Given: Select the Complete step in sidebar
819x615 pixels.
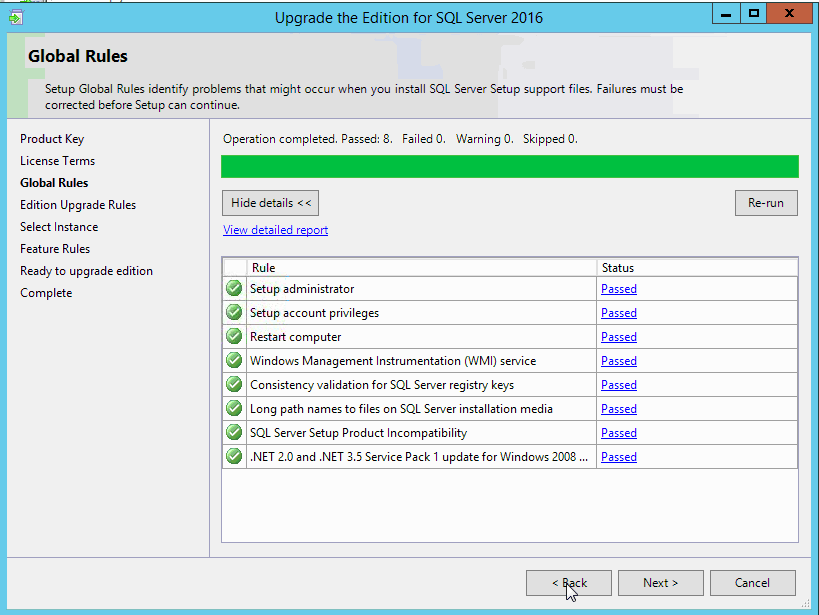Looking at the screenshot, I should pyautogui.click(x=46, y=293).
